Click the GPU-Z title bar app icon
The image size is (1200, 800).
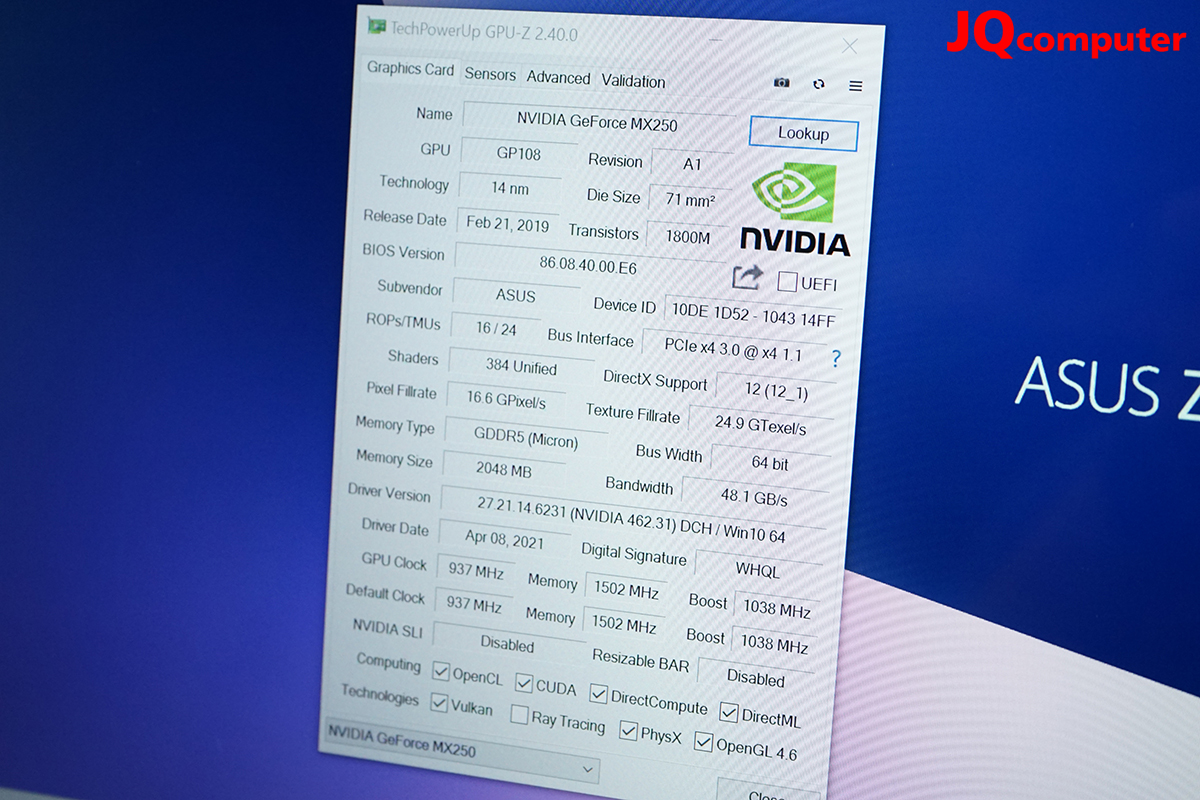click(377, 26)
